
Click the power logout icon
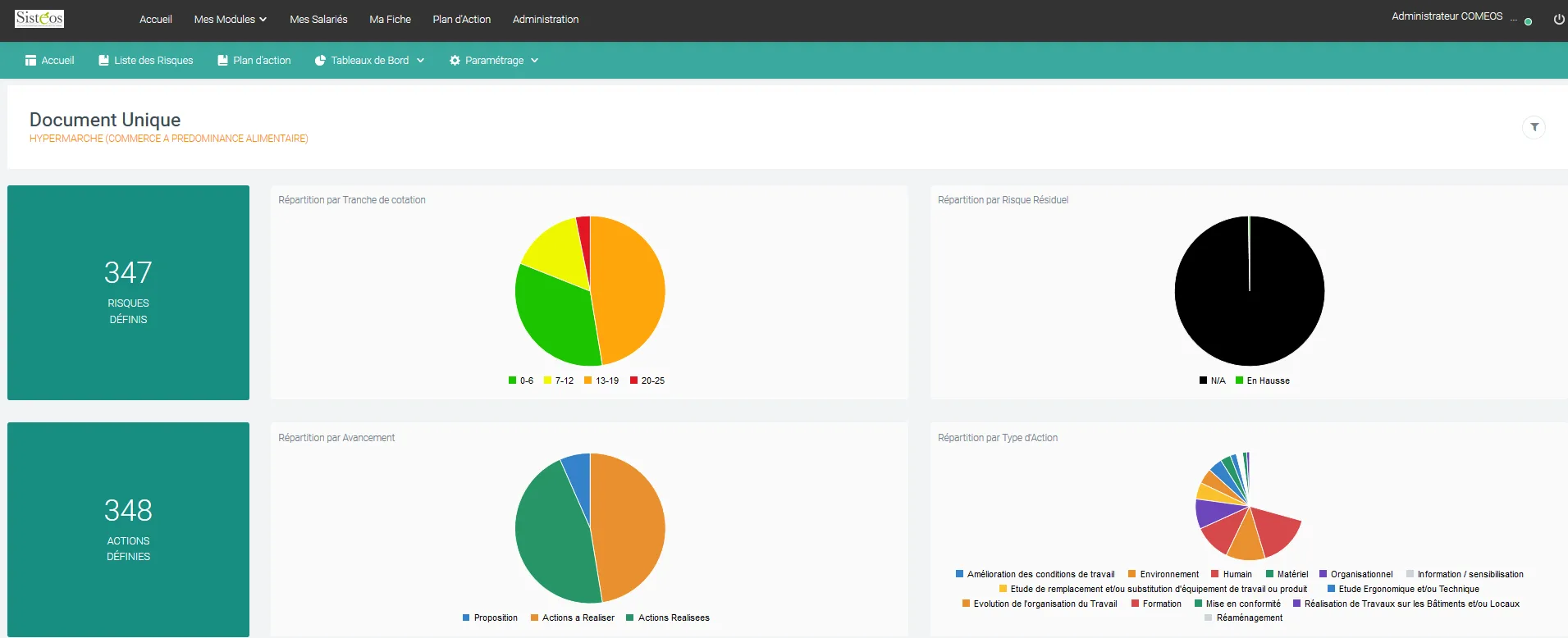[x=1558, y=20]
